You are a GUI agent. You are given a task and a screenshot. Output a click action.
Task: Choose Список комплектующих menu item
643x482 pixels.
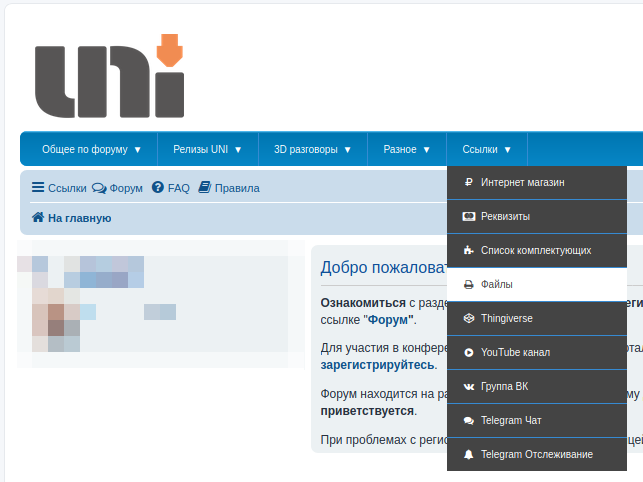[x=537, y=251]
